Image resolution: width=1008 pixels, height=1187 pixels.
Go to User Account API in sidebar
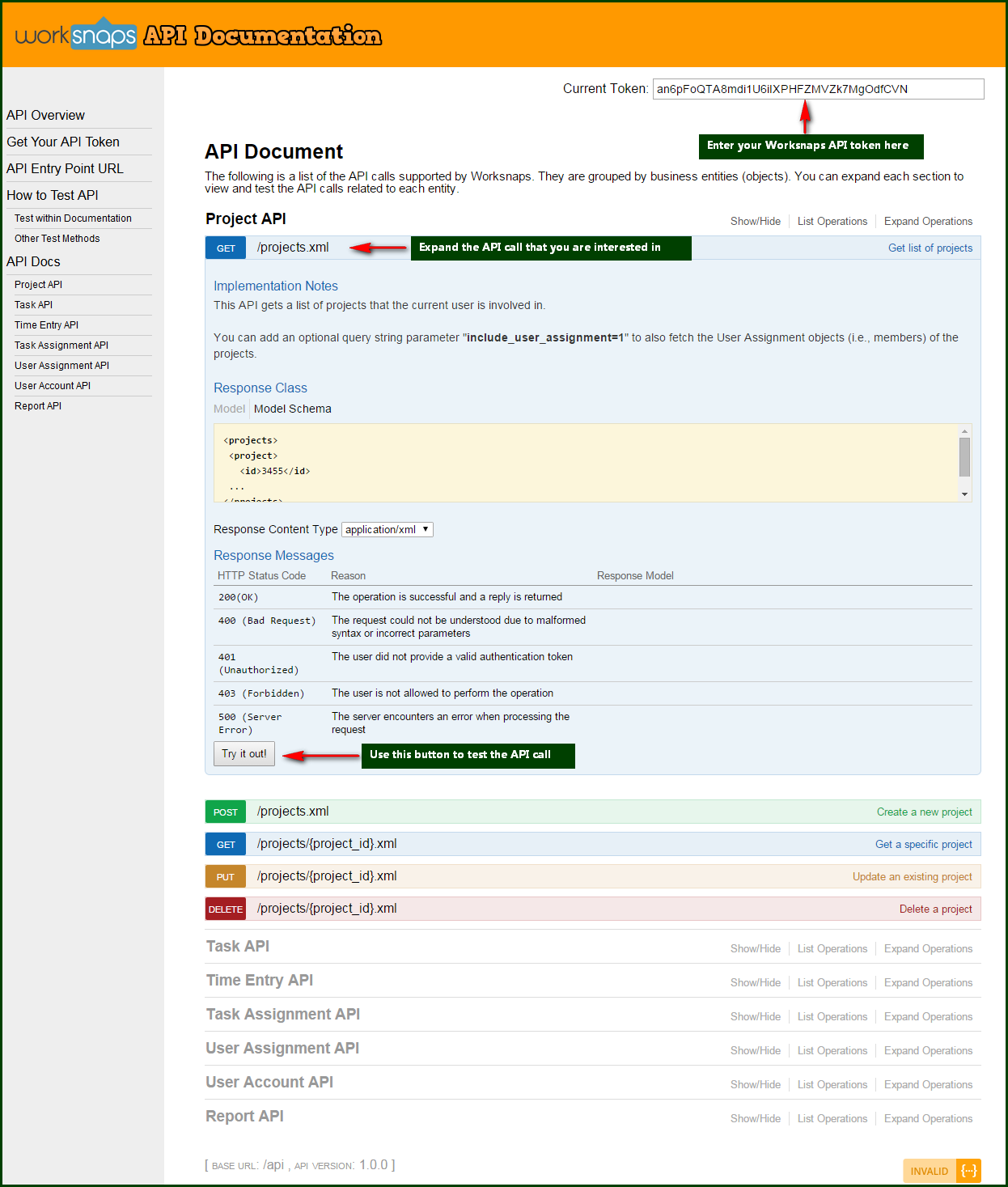[x=53, y=386]
